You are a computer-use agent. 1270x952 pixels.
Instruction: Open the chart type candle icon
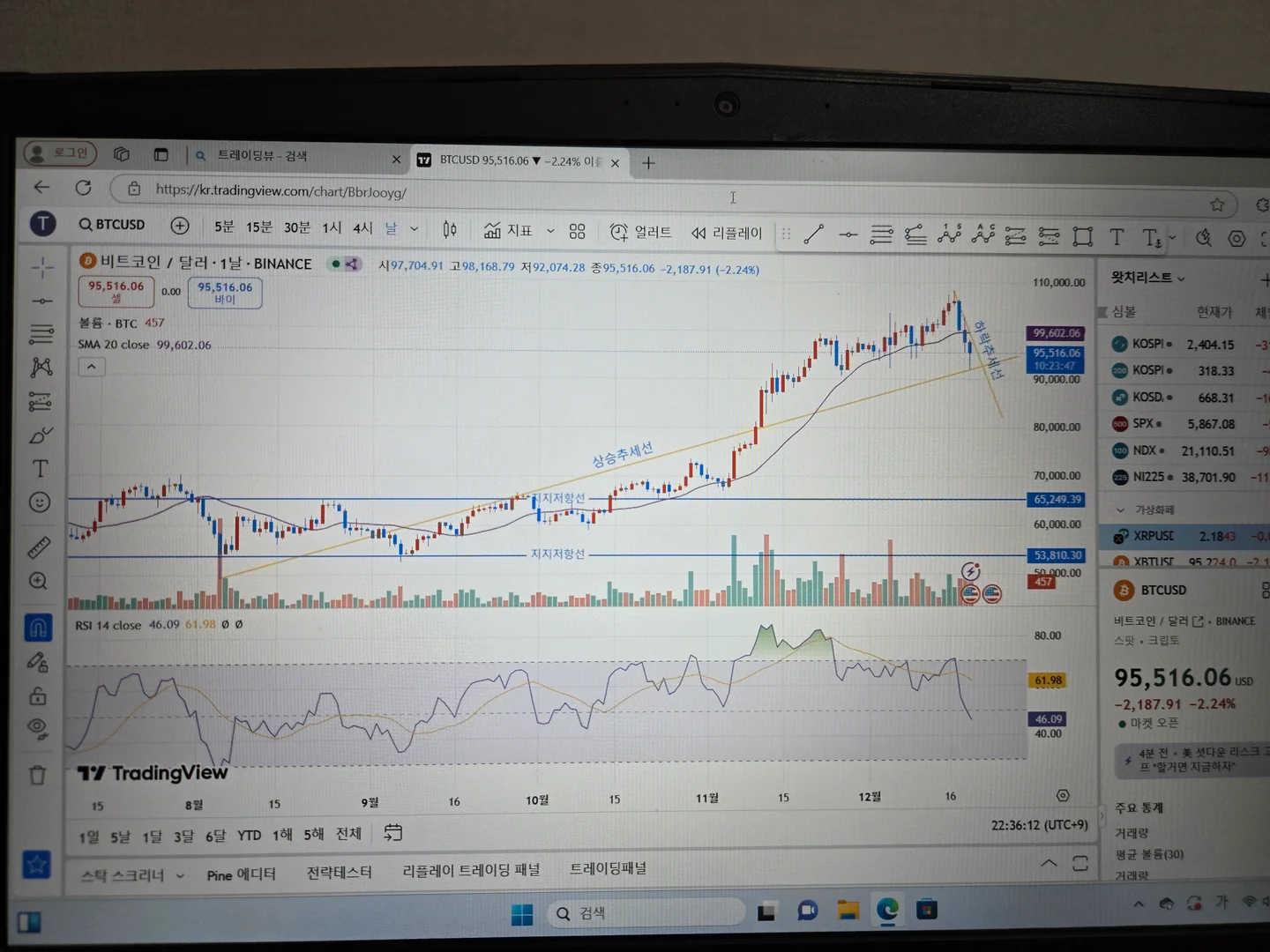[x=450, y=230]
